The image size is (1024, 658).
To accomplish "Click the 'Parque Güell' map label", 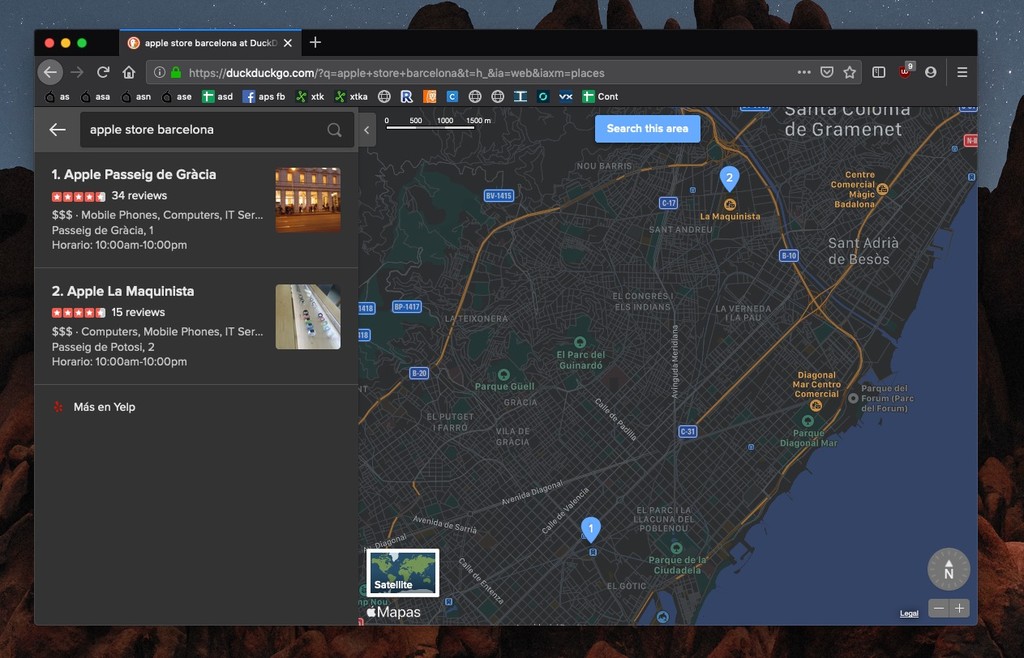I will click(504, 386).
